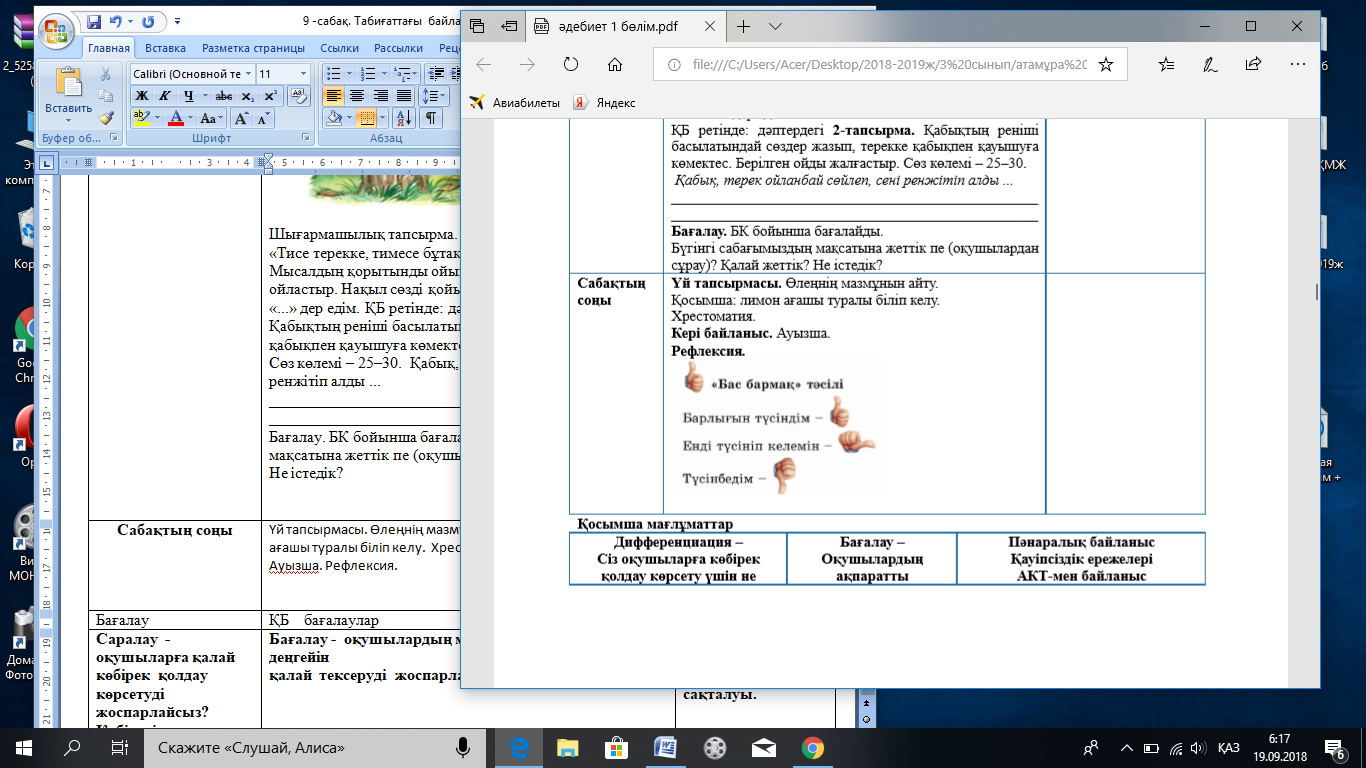Increase font size with the enlarge-A button
This screenshot has width=1366, height=768.
click(243, 118)
